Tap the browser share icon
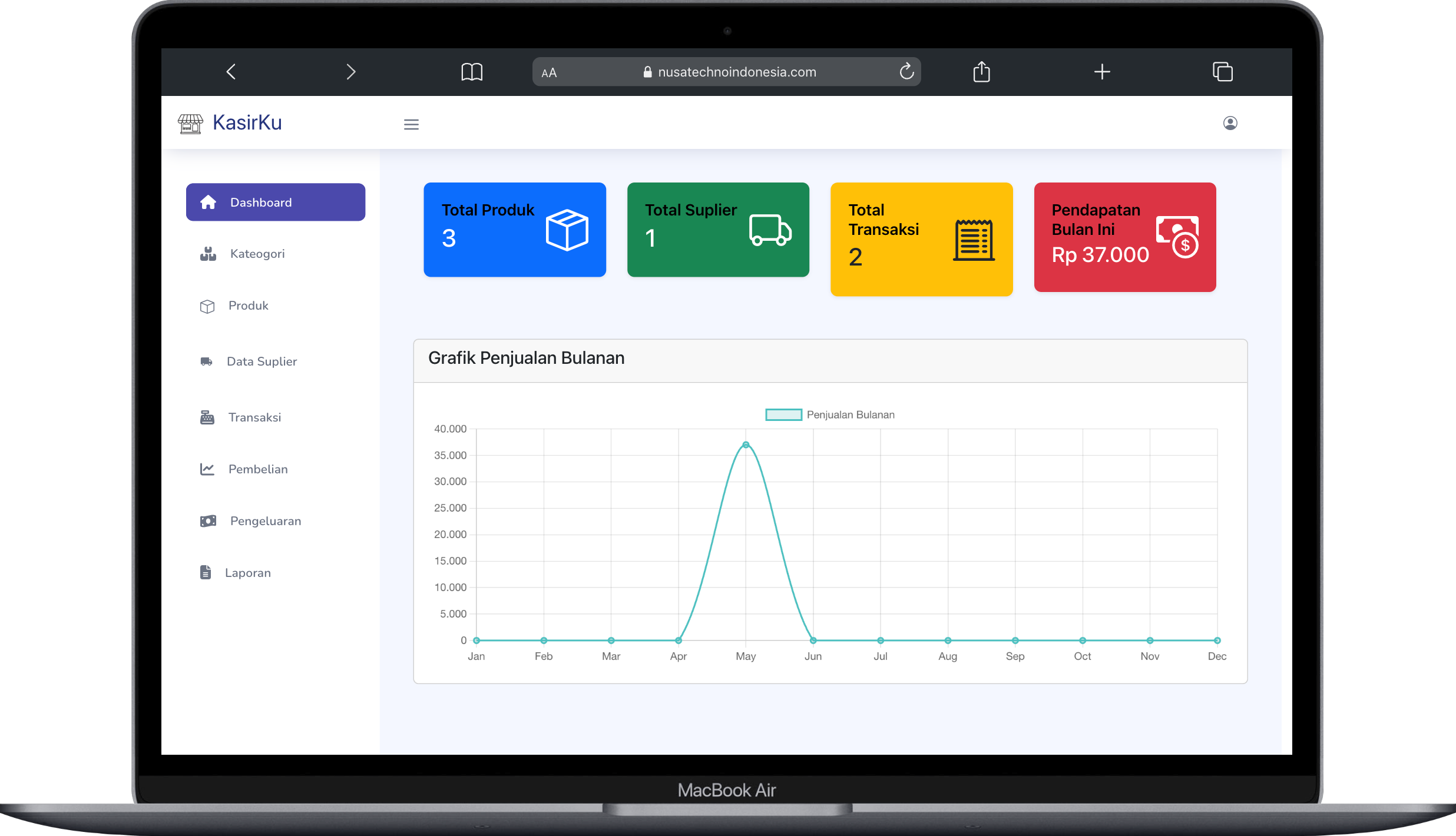Screen dimensions: 1456x836 981,72
